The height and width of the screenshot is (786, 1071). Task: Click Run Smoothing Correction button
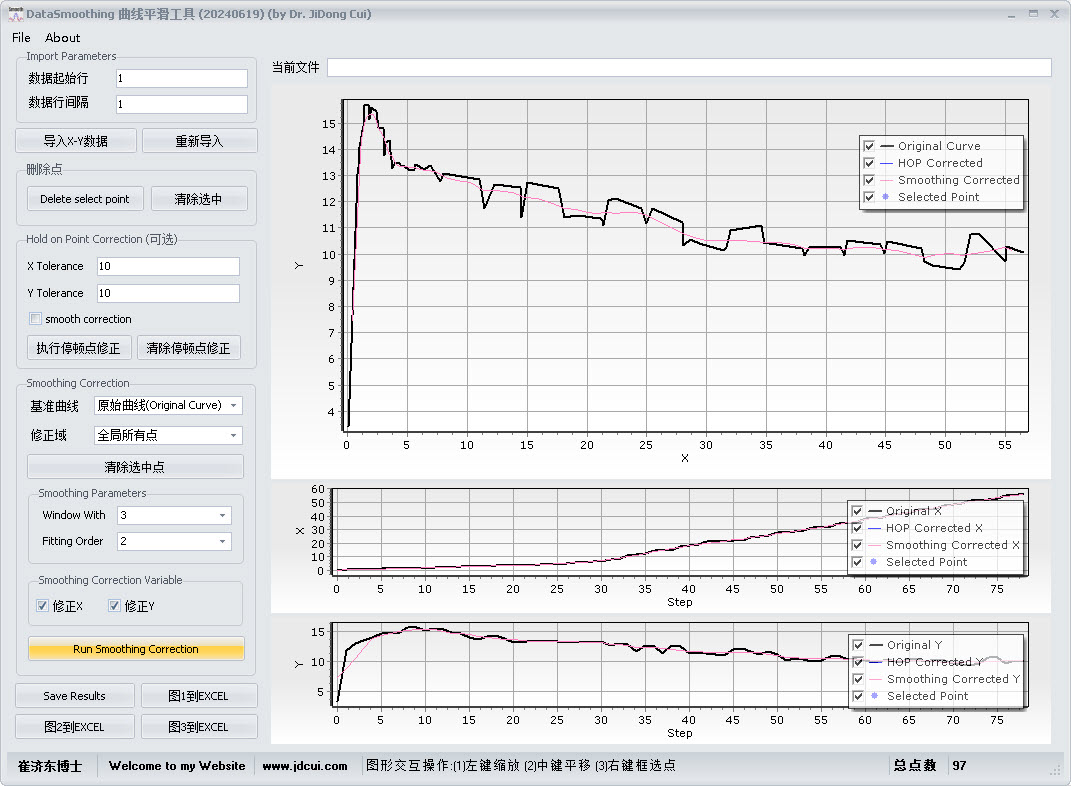[x=136, y=649]
